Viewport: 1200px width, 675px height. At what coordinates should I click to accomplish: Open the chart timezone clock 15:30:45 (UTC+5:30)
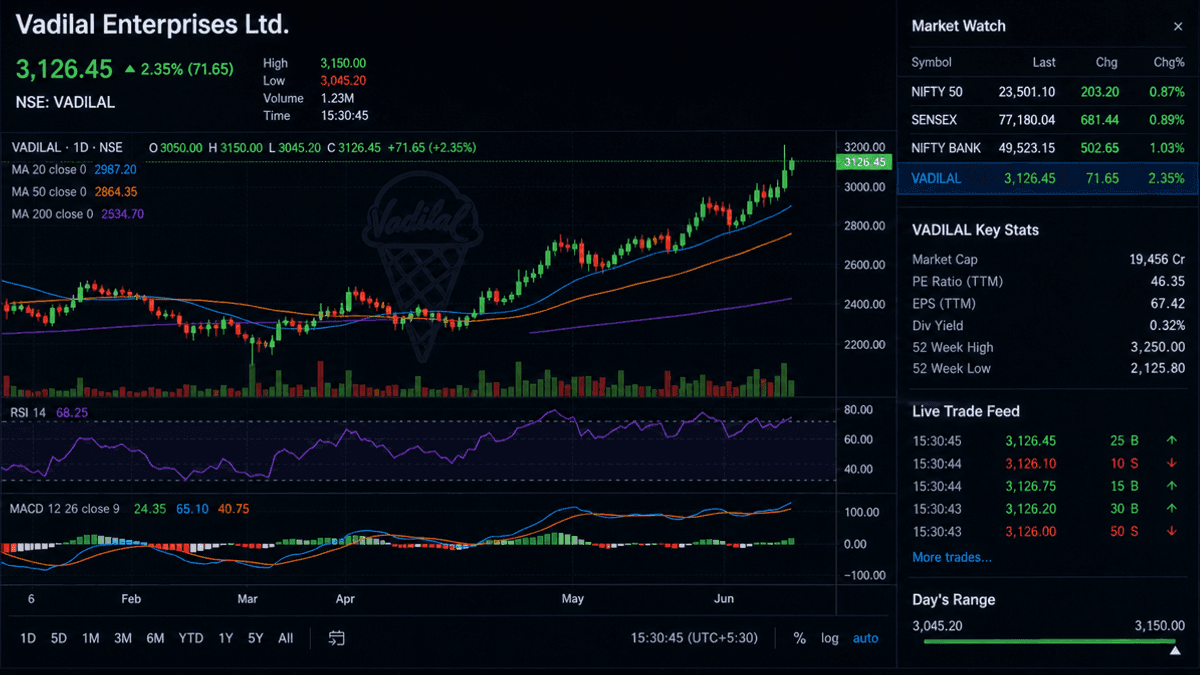click(x=694, y=638)
